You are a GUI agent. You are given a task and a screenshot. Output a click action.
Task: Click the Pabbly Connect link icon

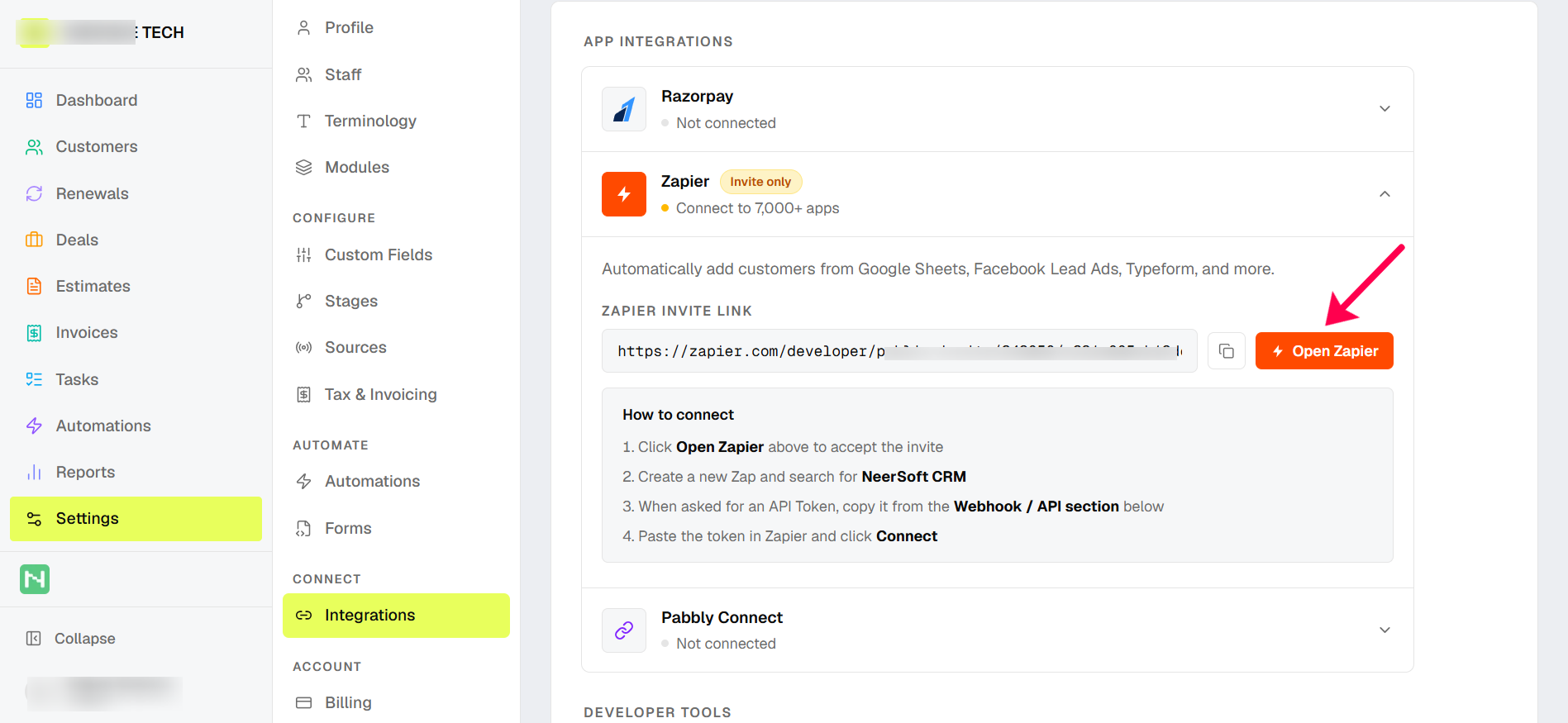click(624, 630)
